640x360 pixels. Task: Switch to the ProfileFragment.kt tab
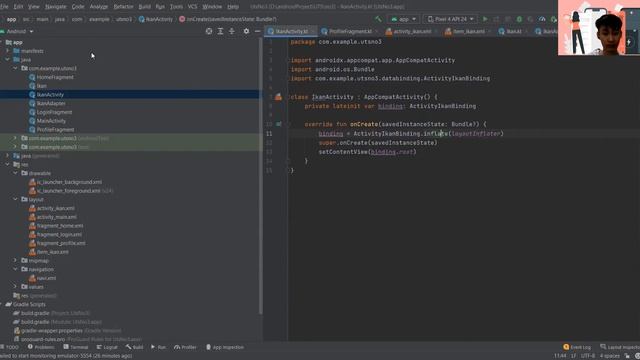350,31
